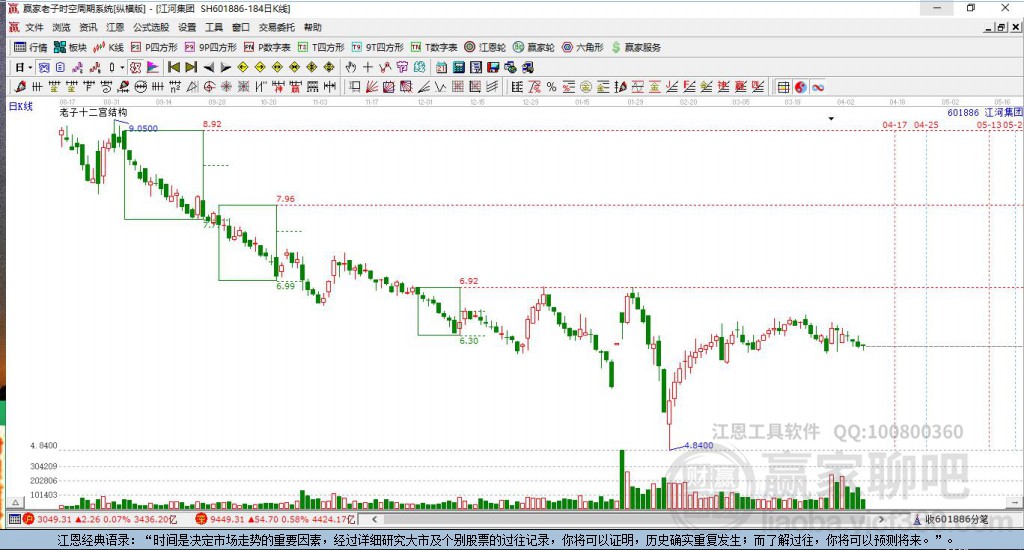This screenshot has height=550, width=1024.
Task: Toggle the table grid icon
Action: tap(783, 87)
